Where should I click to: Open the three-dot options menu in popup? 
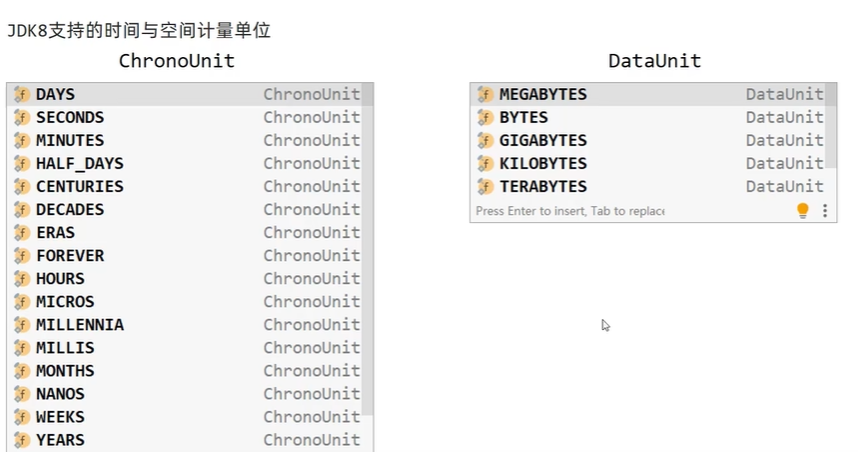(x=825, y=211)
